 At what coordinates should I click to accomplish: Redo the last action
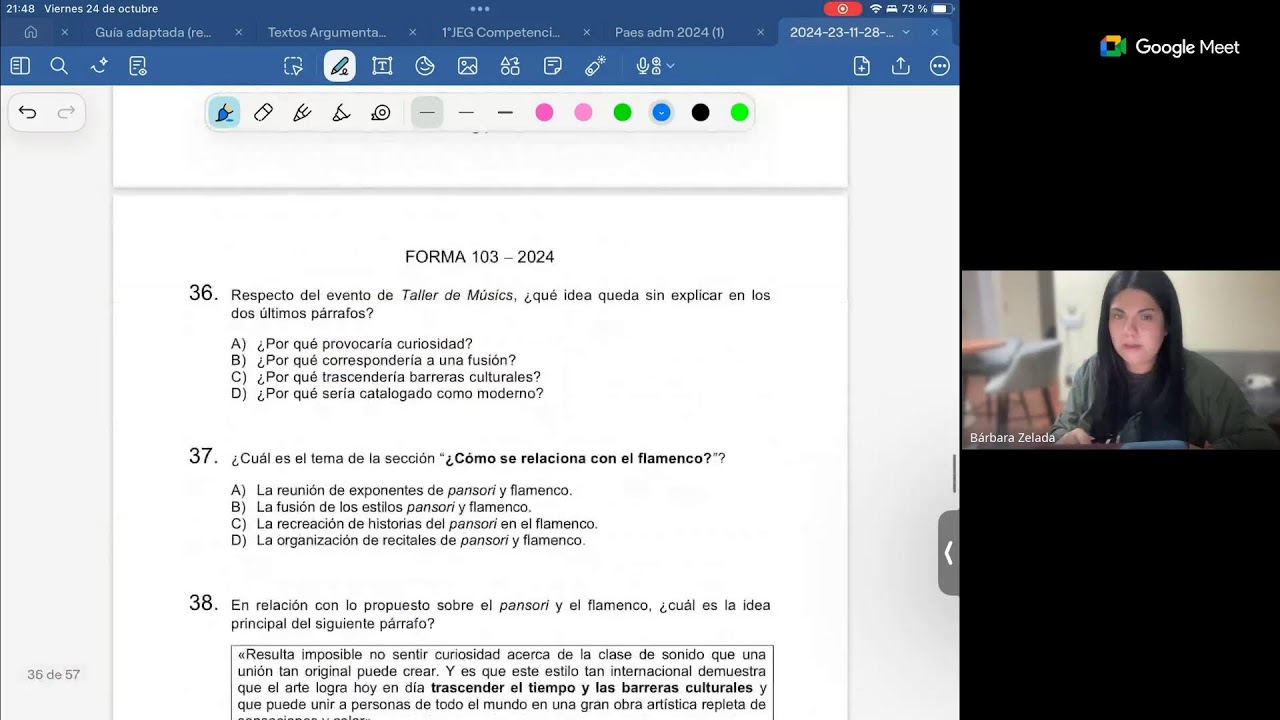point(66,112)
